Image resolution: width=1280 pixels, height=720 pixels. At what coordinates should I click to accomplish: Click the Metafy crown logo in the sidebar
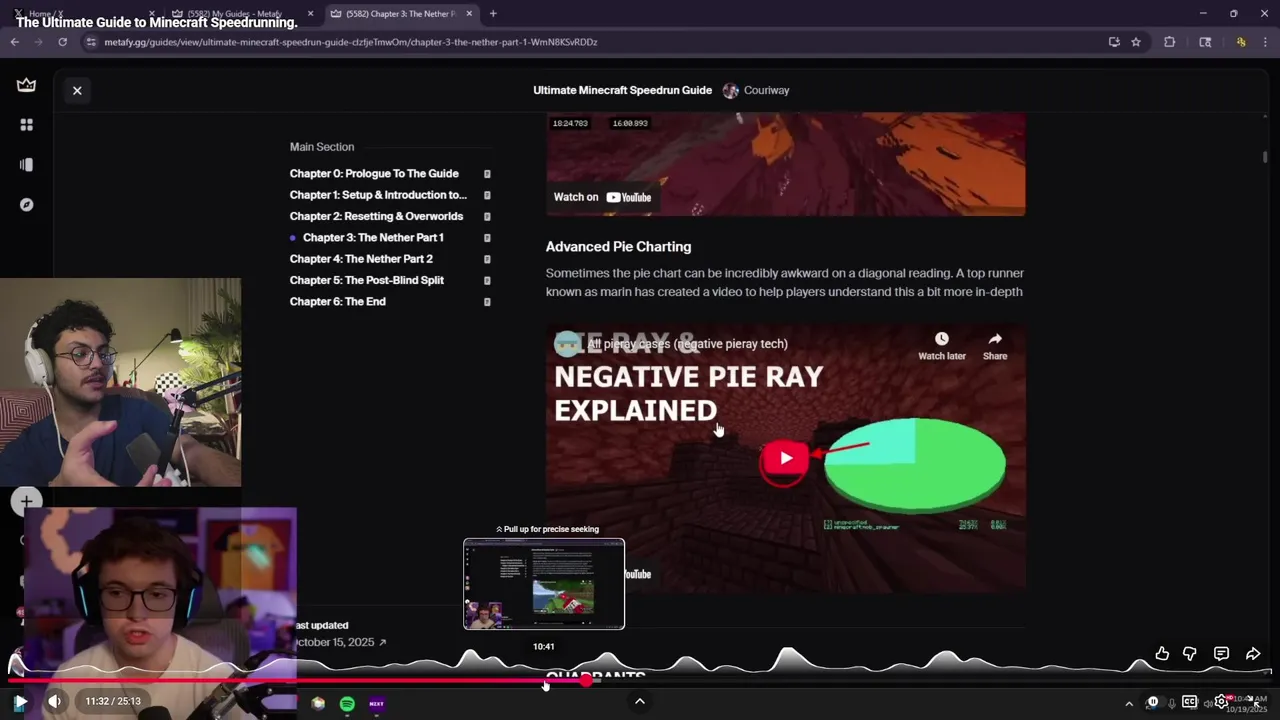(x=26, y=85)
